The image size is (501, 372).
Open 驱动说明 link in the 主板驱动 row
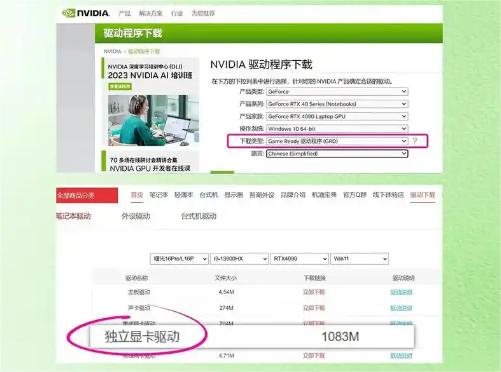tap(401, 292)
